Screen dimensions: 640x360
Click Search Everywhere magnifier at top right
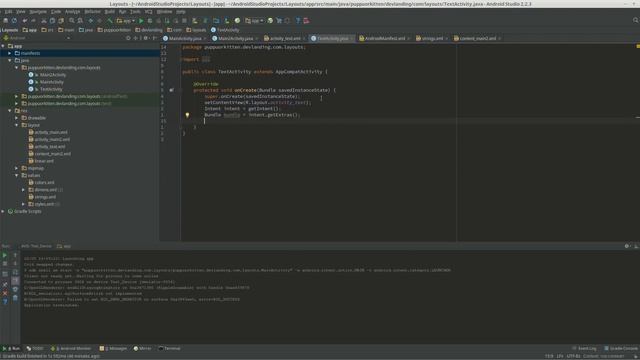[x=635, y=20]
